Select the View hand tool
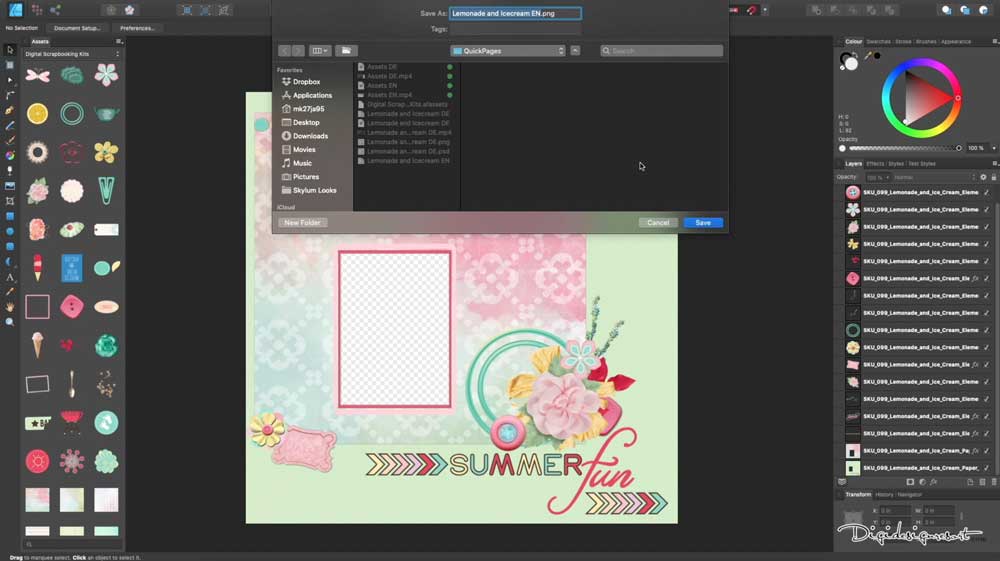Screen dimensions: 1000x561 click(10, 307)
